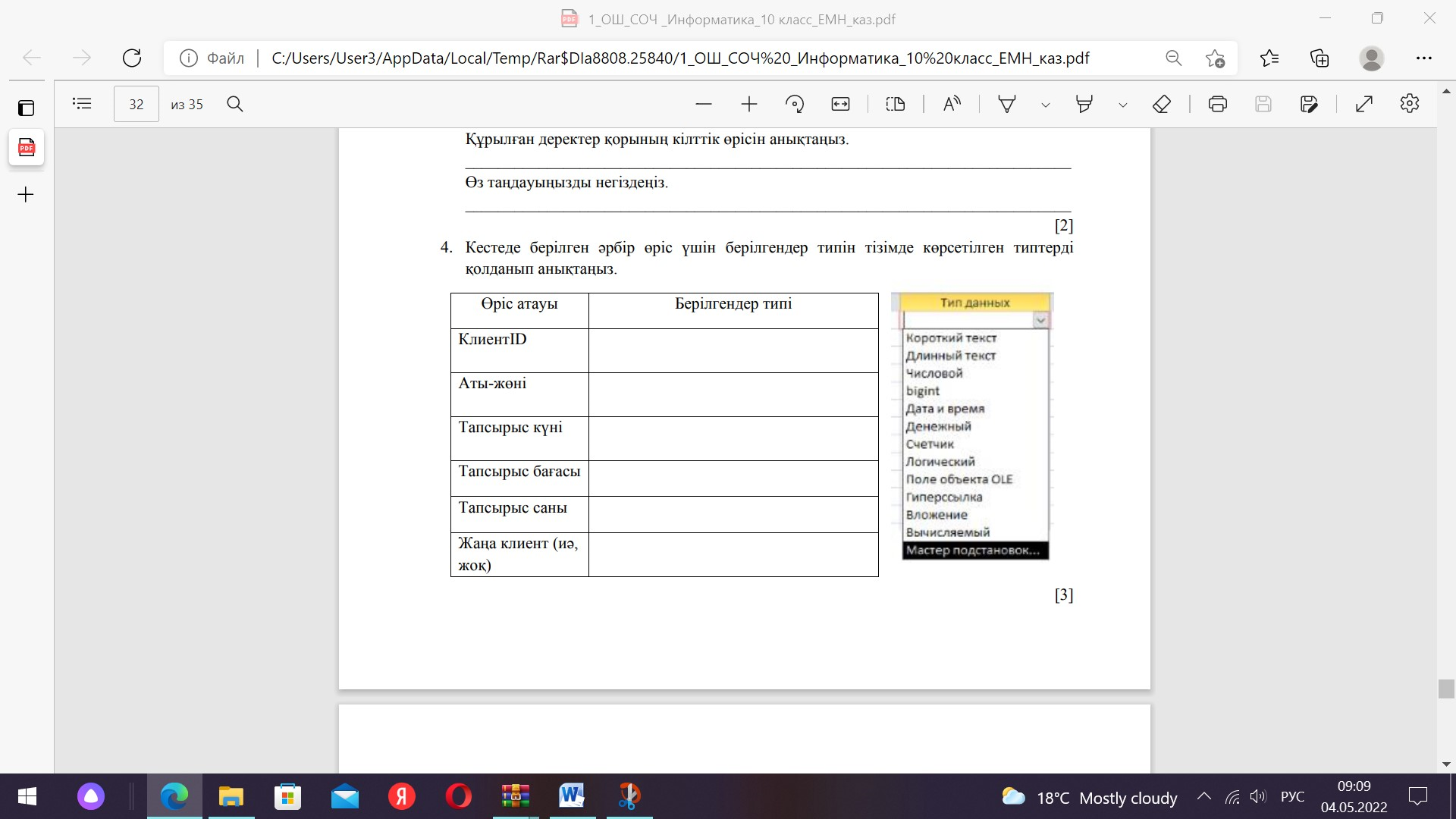This screenshot has width=1456, height=819.
Task: Select the Highlight marker tool
Action: click(1084, 104)
